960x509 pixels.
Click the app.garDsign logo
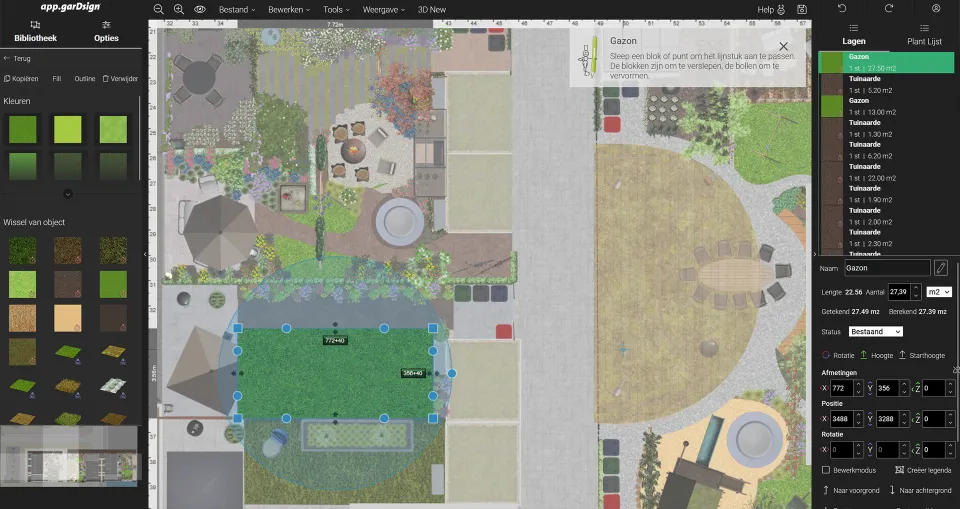(x=70, y=7)
